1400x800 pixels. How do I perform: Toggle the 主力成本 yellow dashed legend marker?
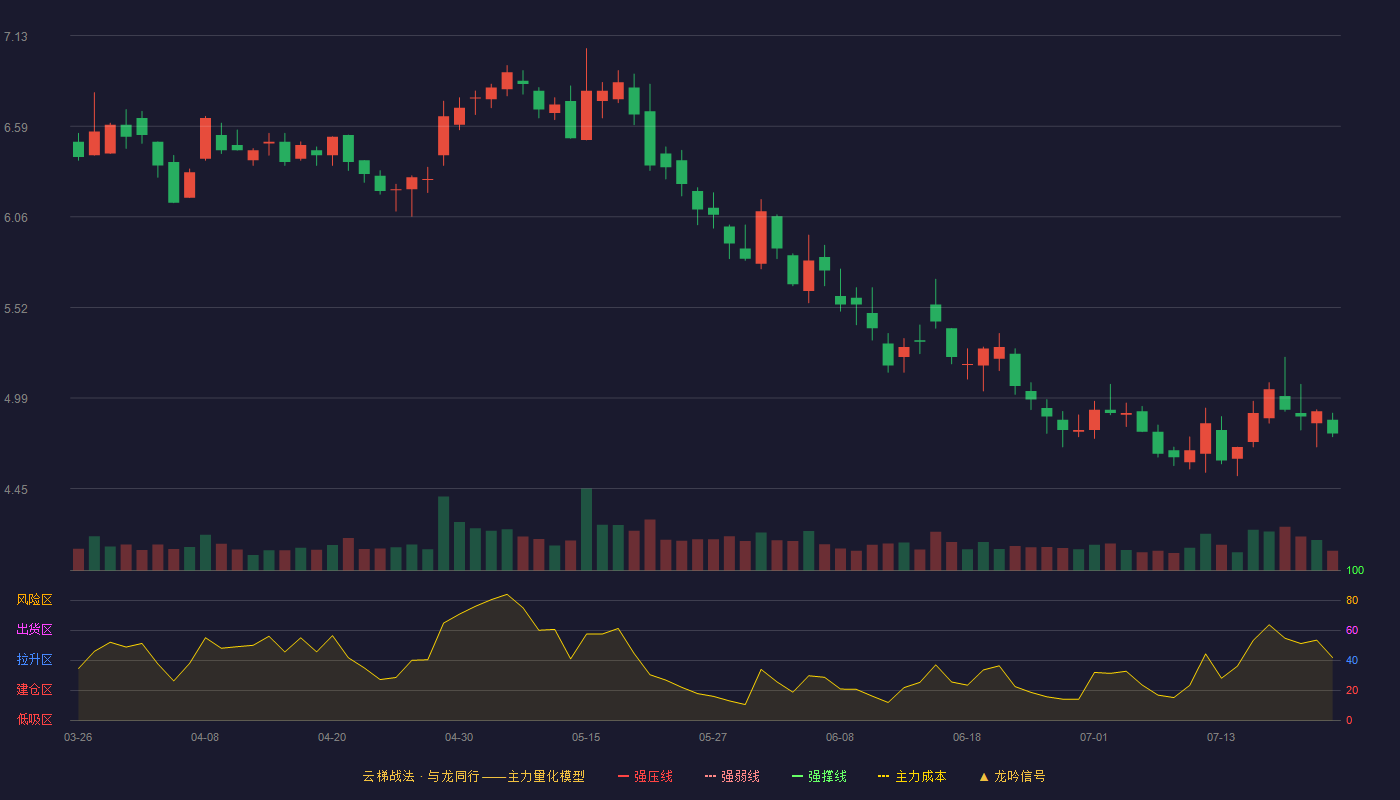[883, 776]
